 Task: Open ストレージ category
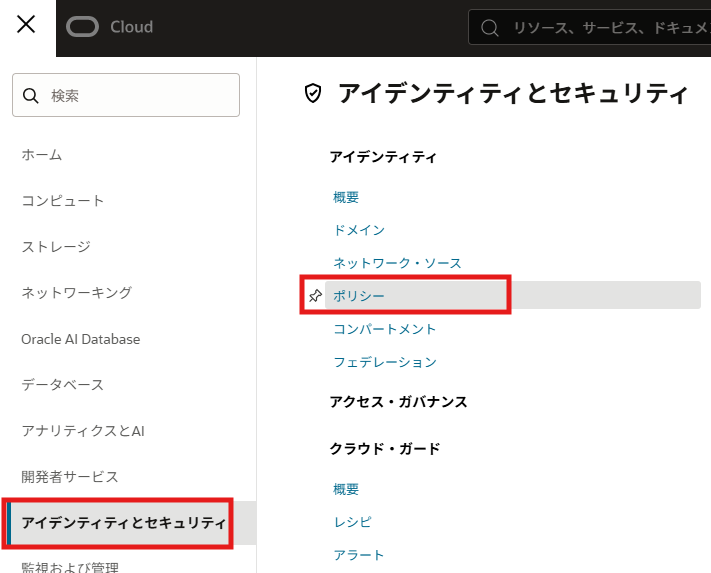tap(56, 247)
